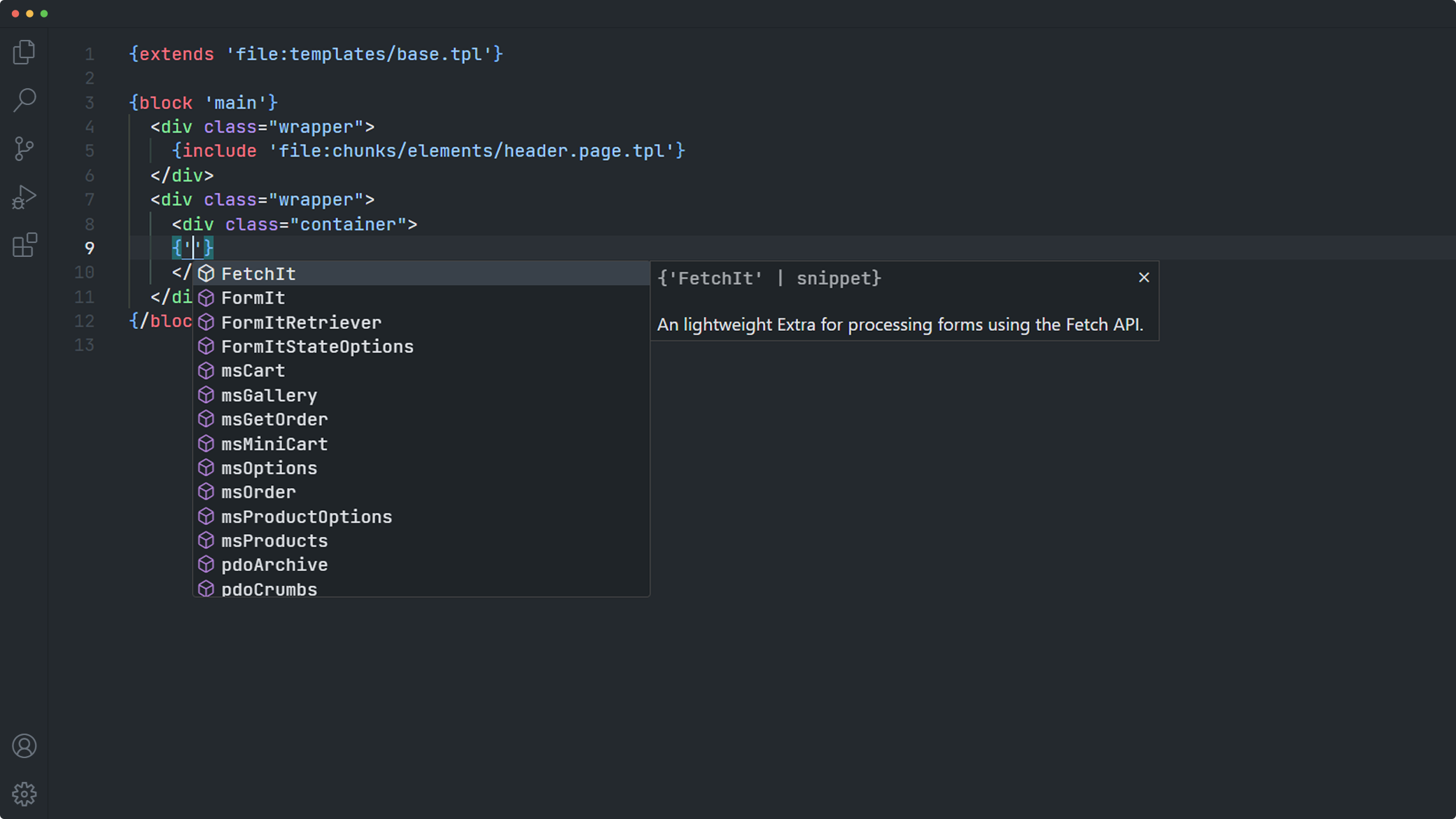Select the pdoCrumbs suggestion

(x=269, y=589)
